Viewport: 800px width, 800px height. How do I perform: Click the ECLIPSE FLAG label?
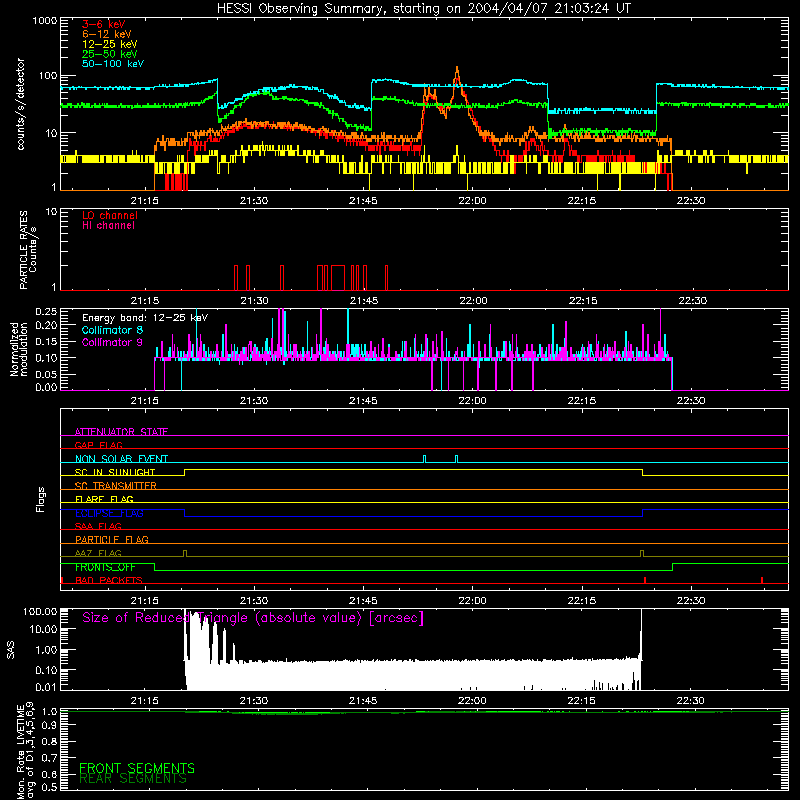pos(109,513)
